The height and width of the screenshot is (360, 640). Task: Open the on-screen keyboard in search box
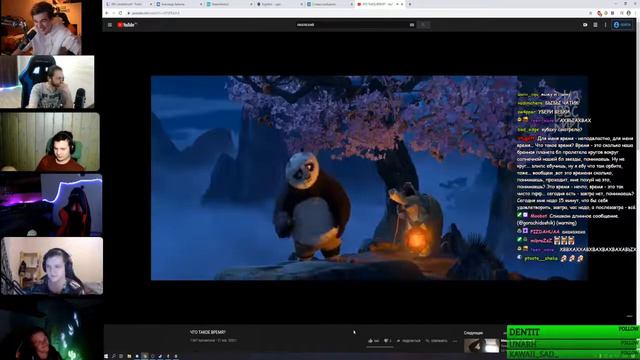tap(412, 25)
